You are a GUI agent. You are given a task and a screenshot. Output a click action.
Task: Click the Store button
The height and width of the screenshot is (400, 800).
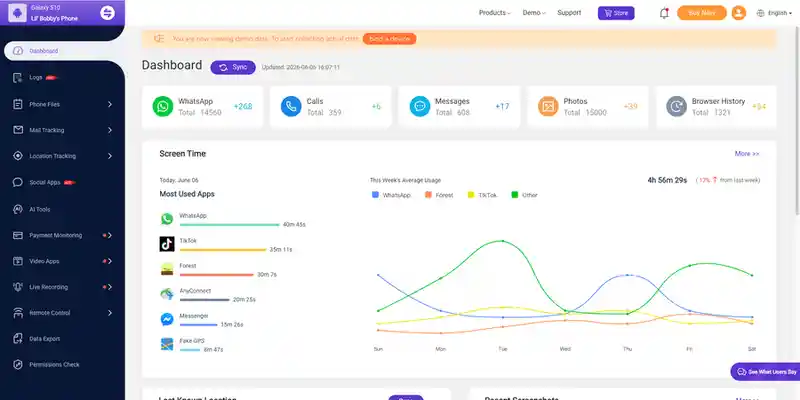pyautogui.click(x=616, y=13)
